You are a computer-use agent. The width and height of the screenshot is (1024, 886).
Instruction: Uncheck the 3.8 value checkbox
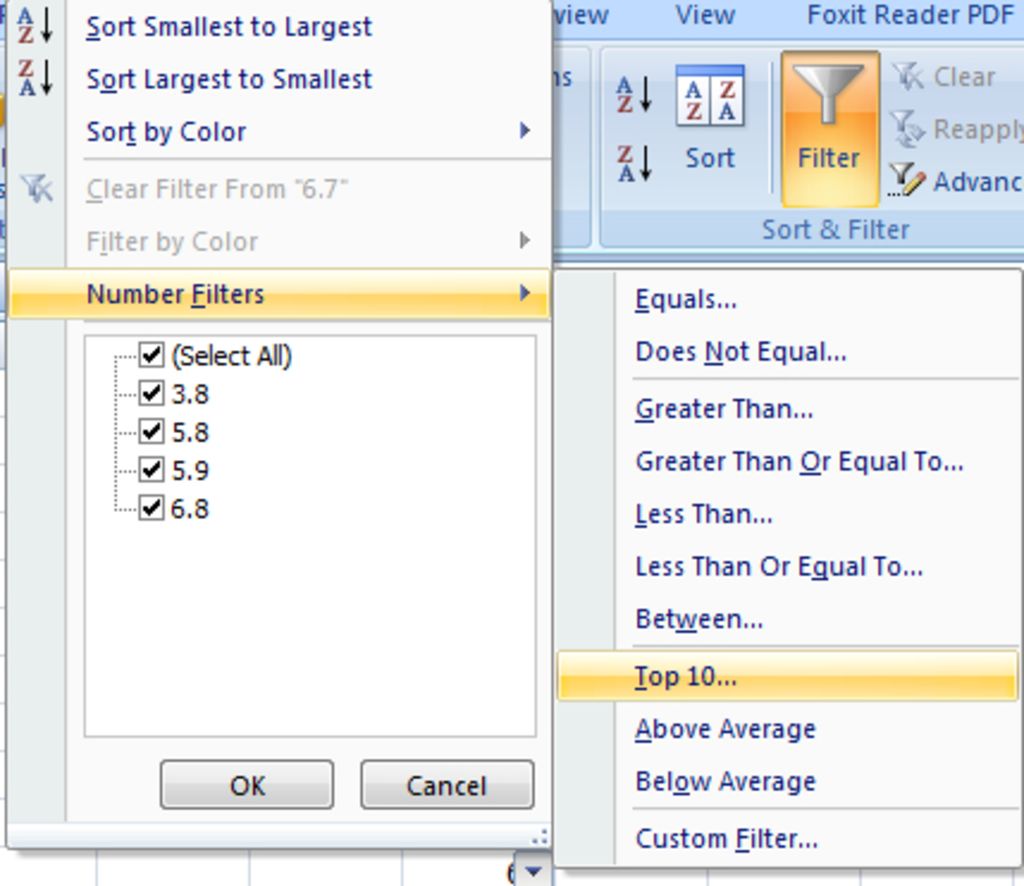click(x=152, y=394)
